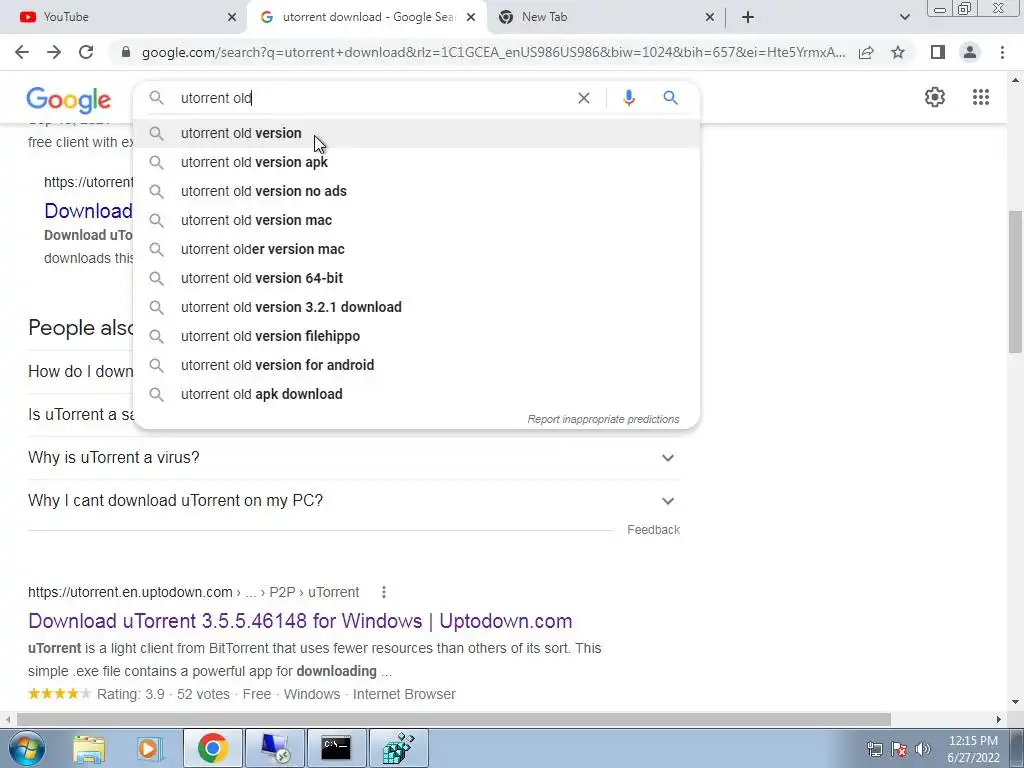Close the utorrent download tab
1024x768 pixels.
click(x=471, y=17)
